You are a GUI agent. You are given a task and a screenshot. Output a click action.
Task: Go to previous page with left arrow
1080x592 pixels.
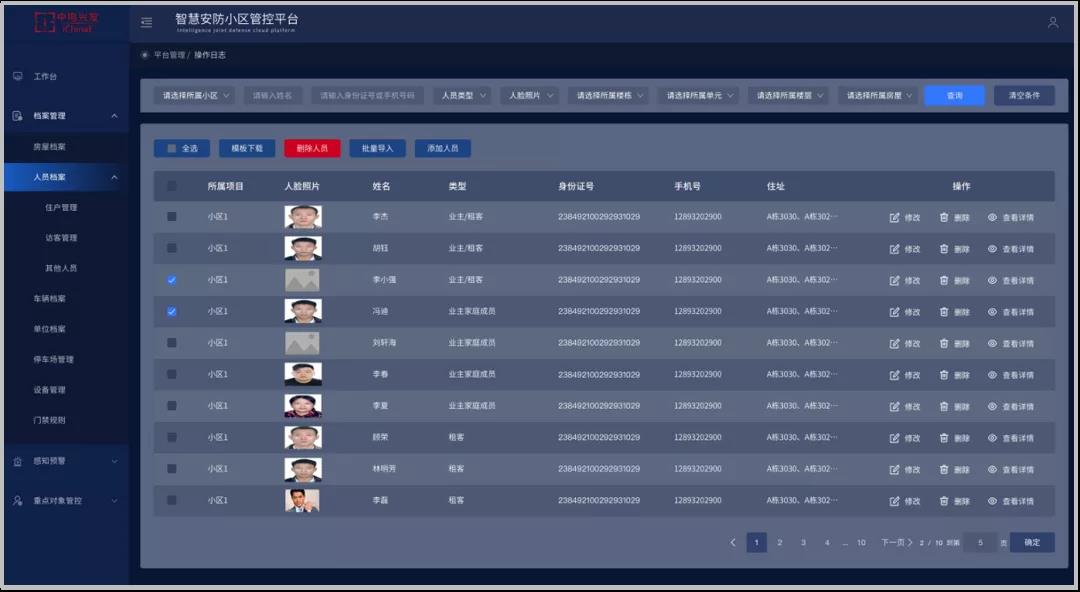[x=733, y=543]
